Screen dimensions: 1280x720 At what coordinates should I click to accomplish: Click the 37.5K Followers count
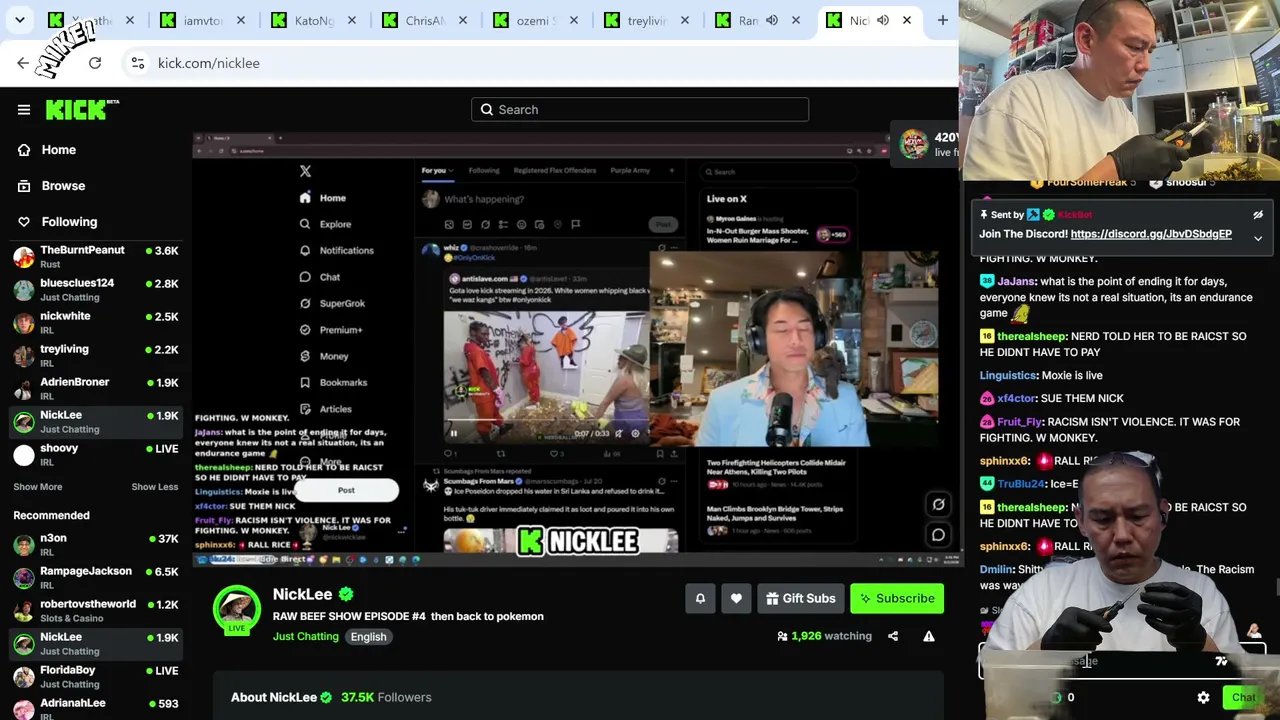(x=386, y=698)
